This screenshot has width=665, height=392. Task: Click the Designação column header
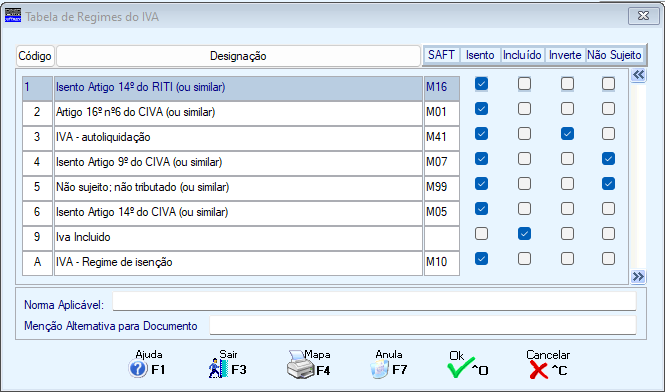[238, 56]
